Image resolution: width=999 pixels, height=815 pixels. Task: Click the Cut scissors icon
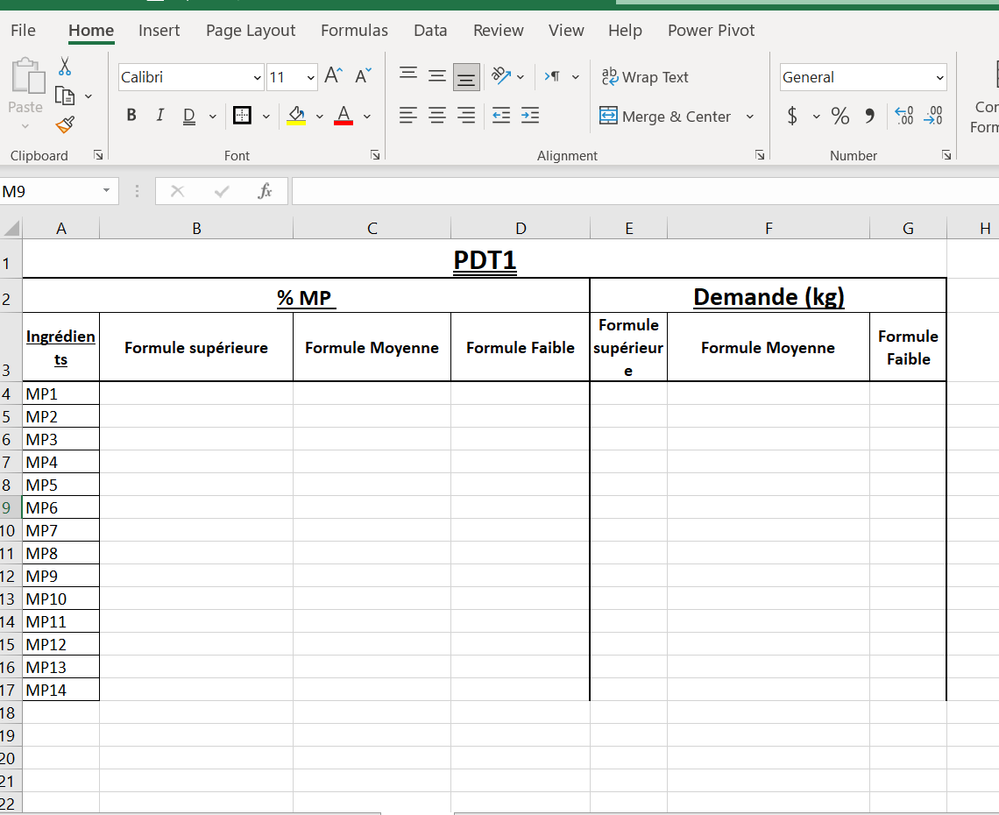tap(64, 66)
